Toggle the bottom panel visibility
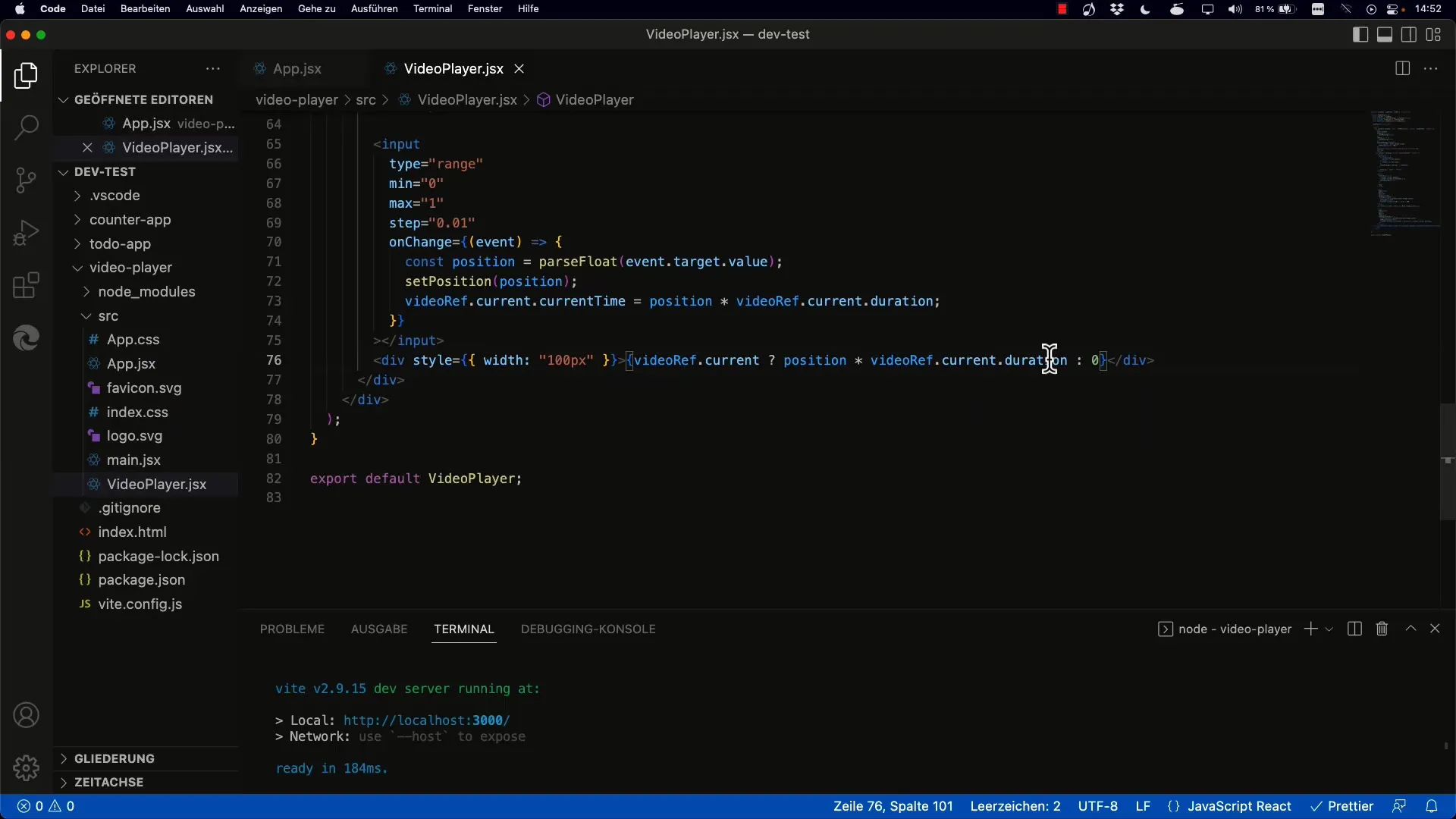Viewport: 1456px width, 819px height. [x=1385, y=34]
